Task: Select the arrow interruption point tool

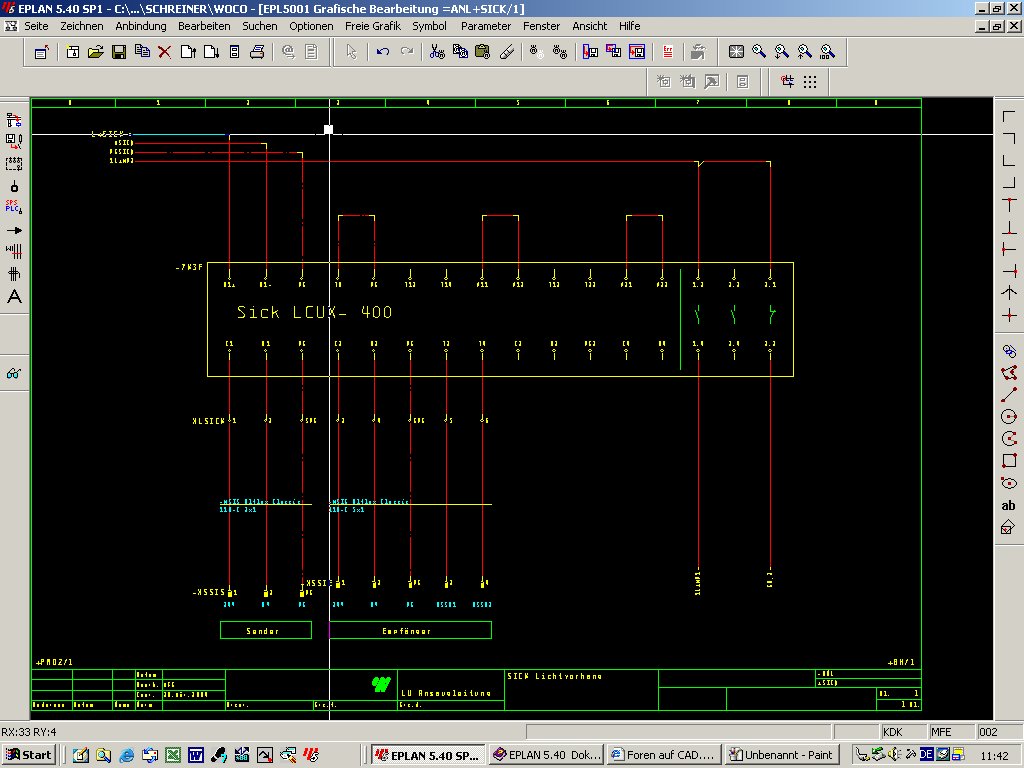Action: 14,230
